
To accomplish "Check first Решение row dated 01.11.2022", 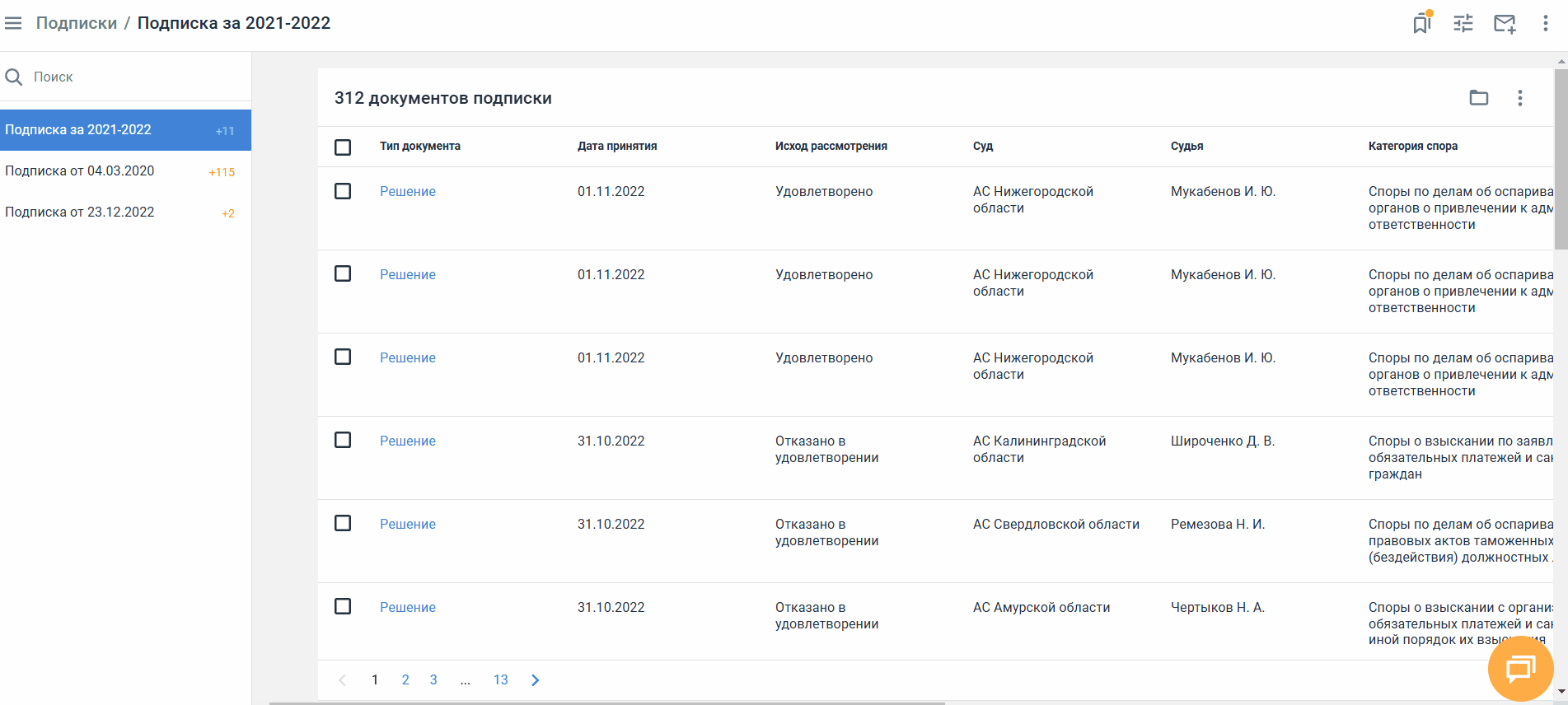I will click(343, 191).
